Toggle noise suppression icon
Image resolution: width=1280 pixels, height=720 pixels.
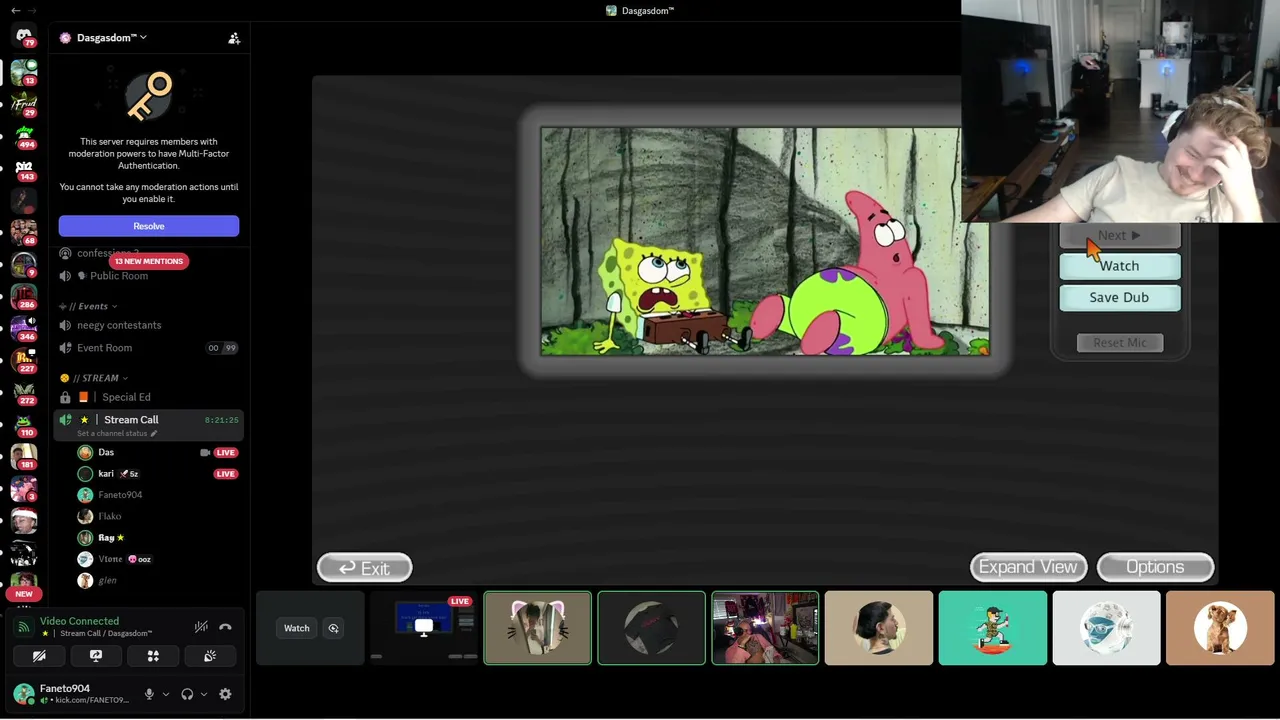[201, 627]
